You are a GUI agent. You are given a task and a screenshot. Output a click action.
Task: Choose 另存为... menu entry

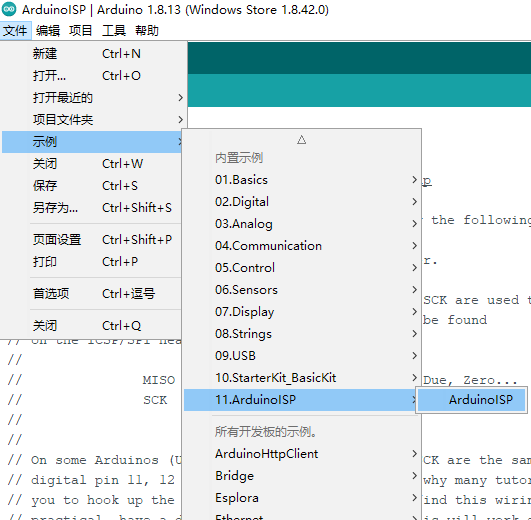pos(92,208)
